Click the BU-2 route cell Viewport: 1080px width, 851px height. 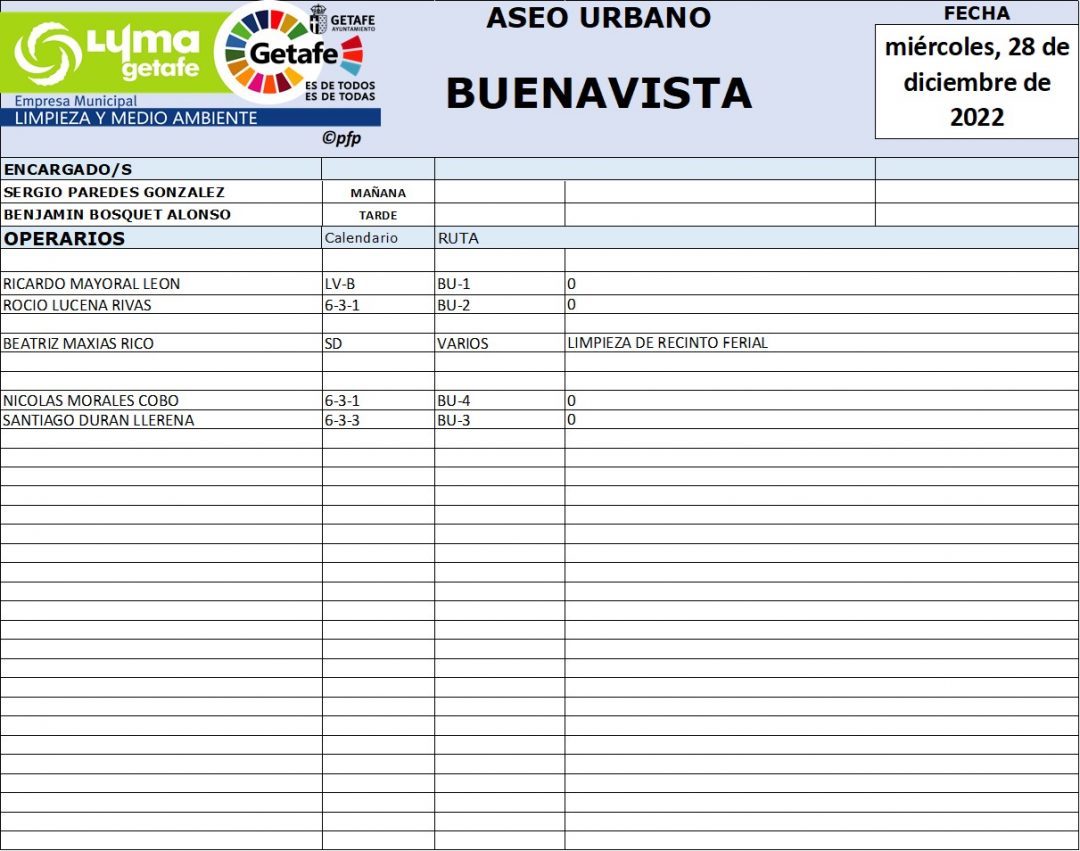tap(453, 305)
